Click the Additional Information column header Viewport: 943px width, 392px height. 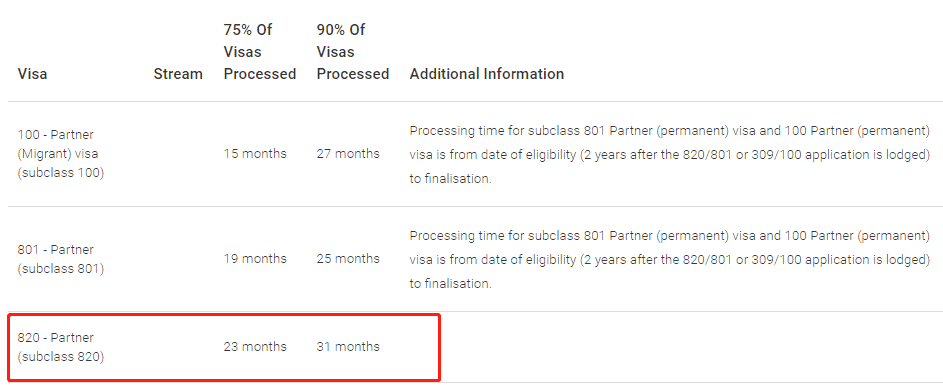(x=487, y=74)
